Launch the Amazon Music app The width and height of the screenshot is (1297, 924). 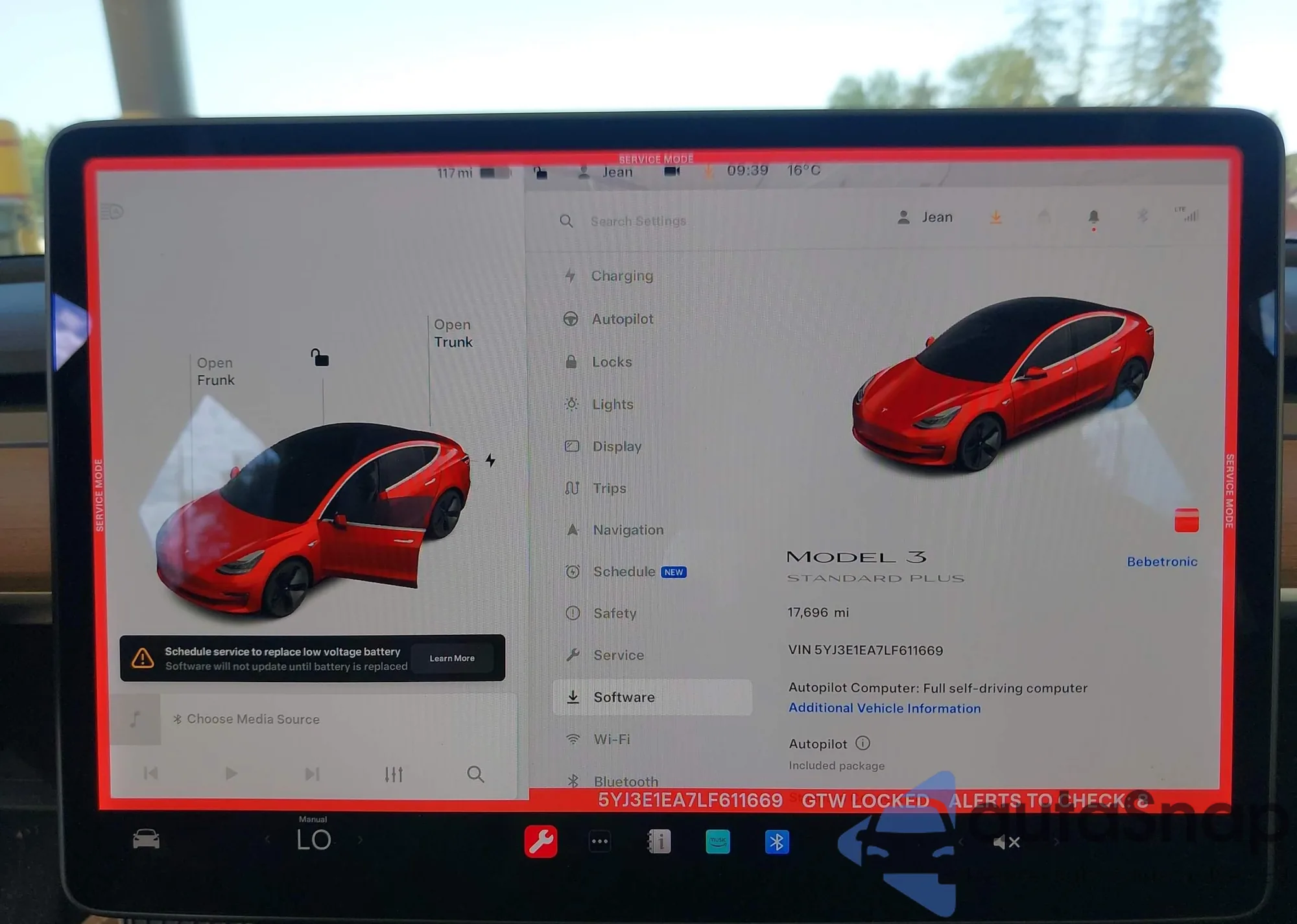click(x=717, y=842)
